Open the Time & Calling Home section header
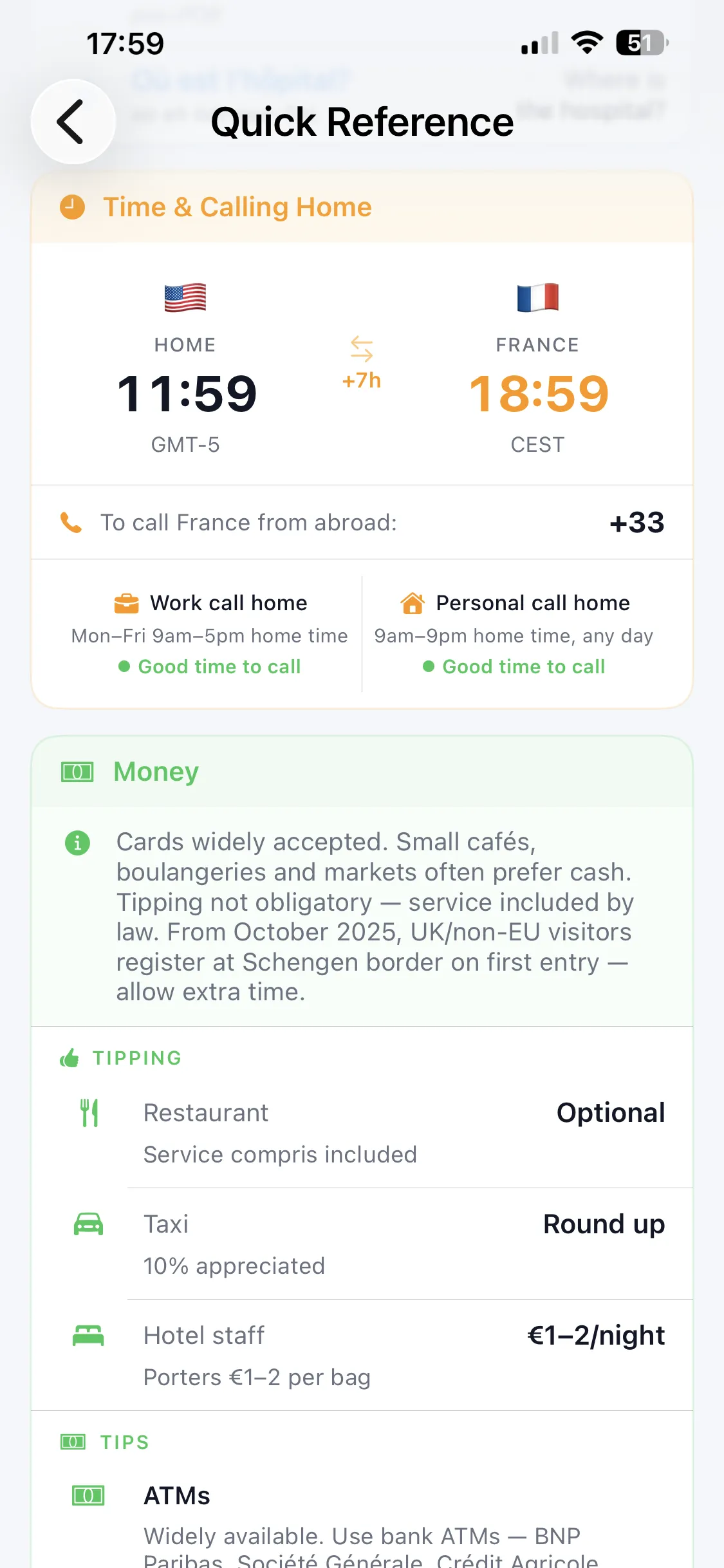The image size is (724, 1568). pos(362,207)
